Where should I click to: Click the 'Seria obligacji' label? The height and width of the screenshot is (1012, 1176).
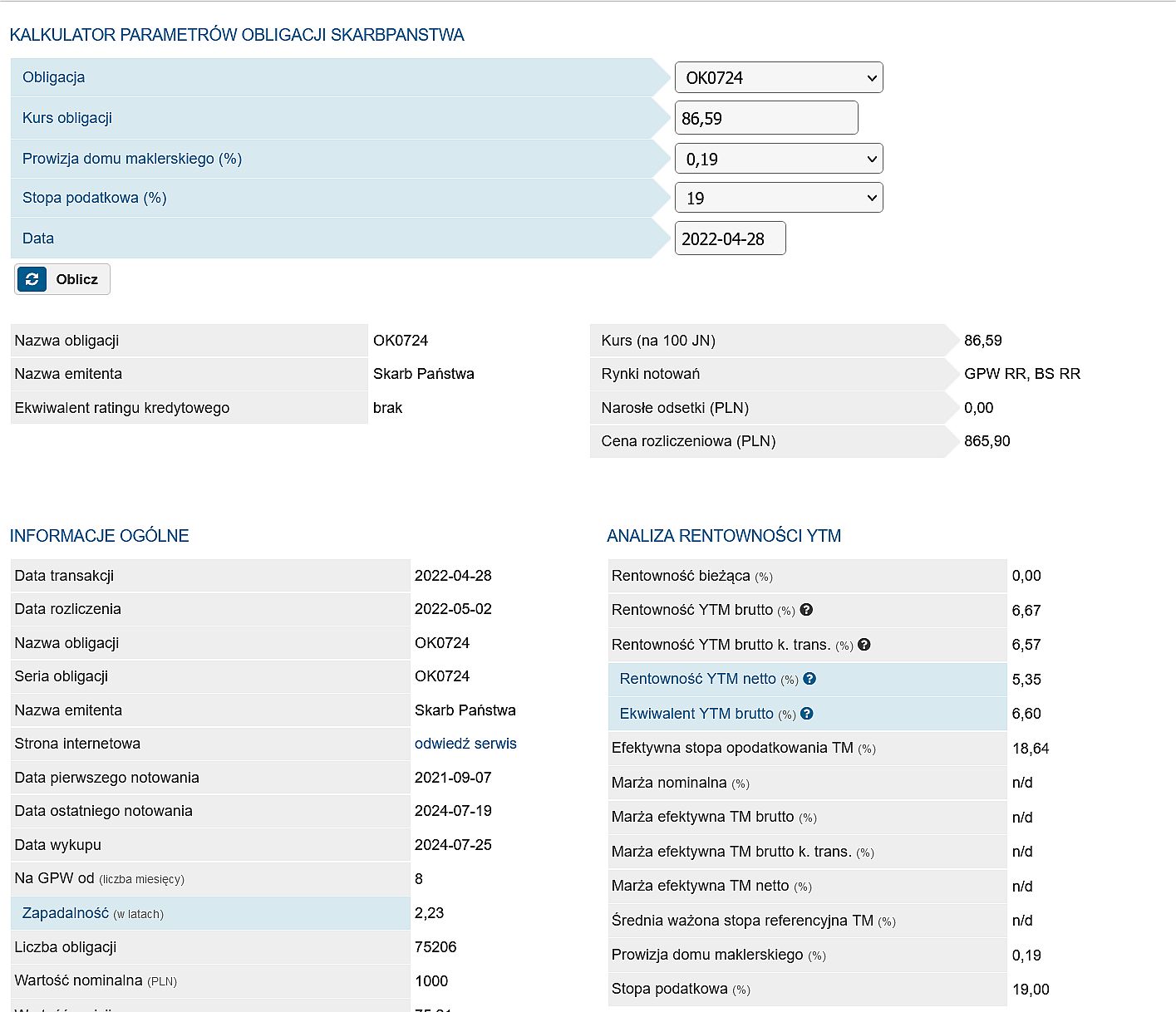(61, 676)
